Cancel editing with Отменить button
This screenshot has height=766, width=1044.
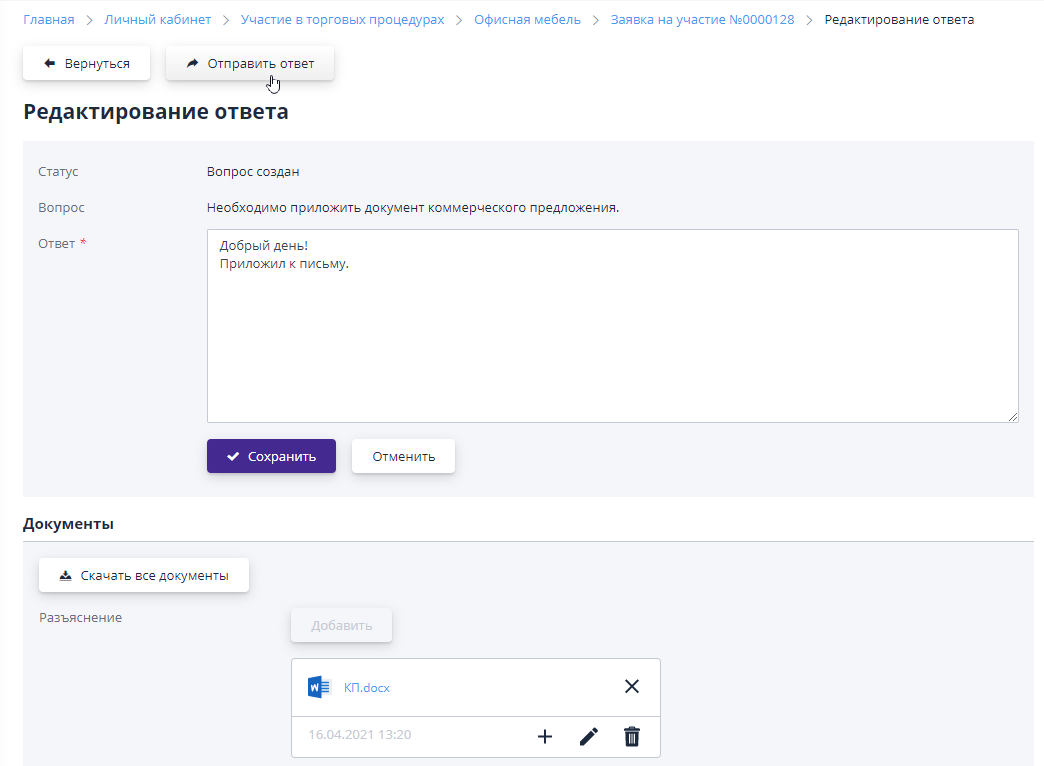pos(403,456)
